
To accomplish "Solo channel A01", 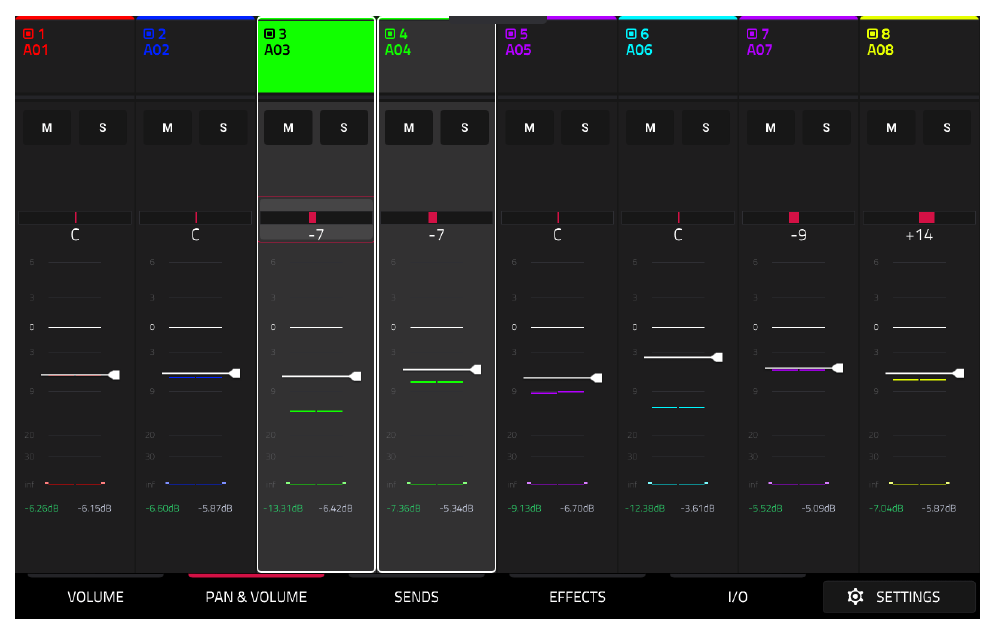I will 103,128.
